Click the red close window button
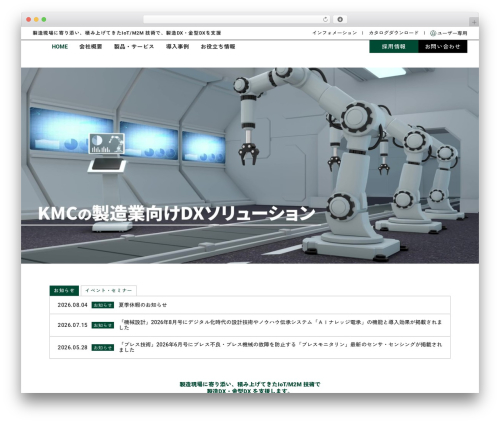Screen dimensions: 500x423 point(29,19)
